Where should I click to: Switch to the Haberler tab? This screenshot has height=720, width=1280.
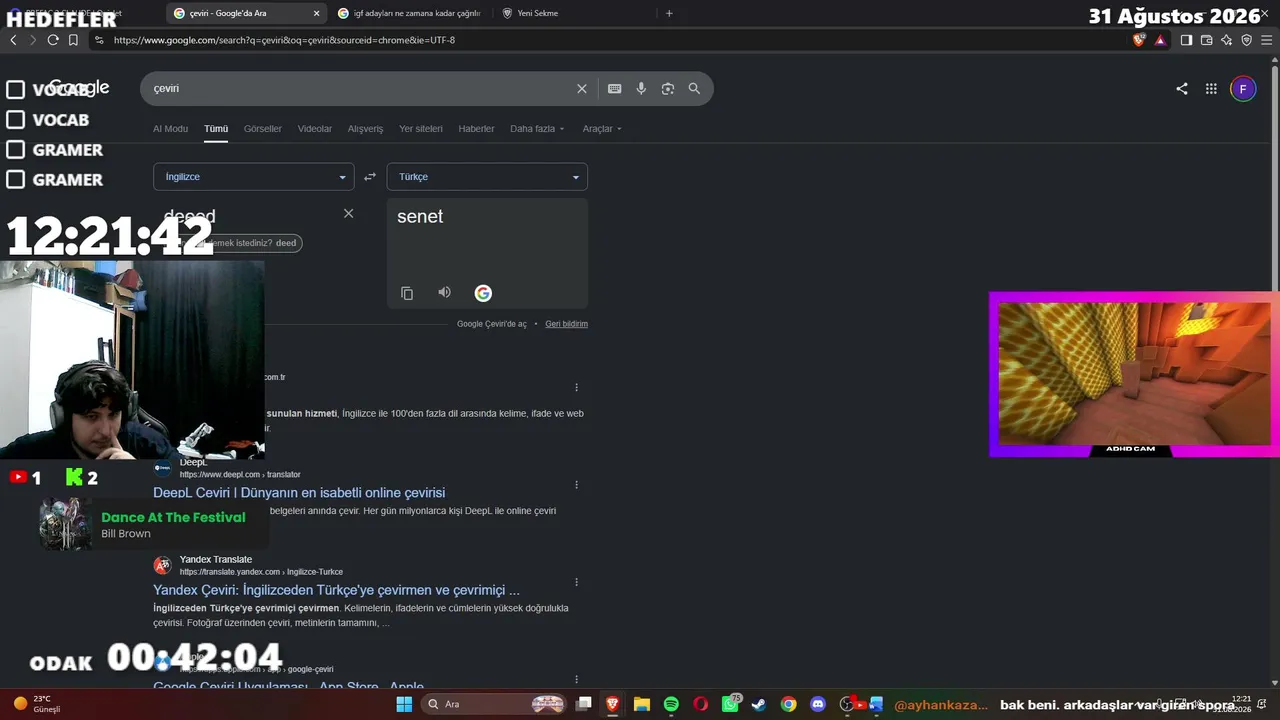point(477,129)
